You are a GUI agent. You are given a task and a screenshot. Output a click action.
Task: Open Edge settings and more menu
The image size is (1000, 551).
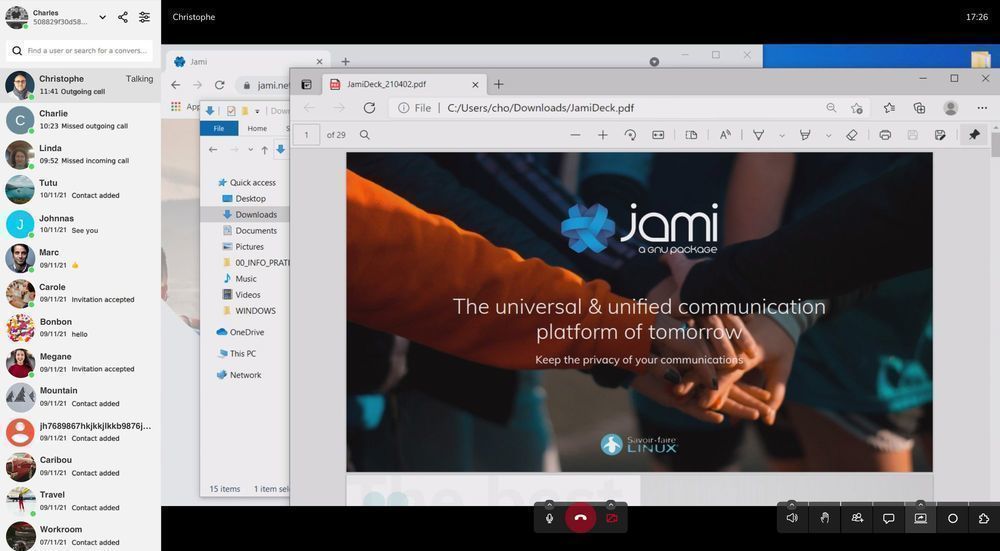pyautogui.click(x=982, y=108)
